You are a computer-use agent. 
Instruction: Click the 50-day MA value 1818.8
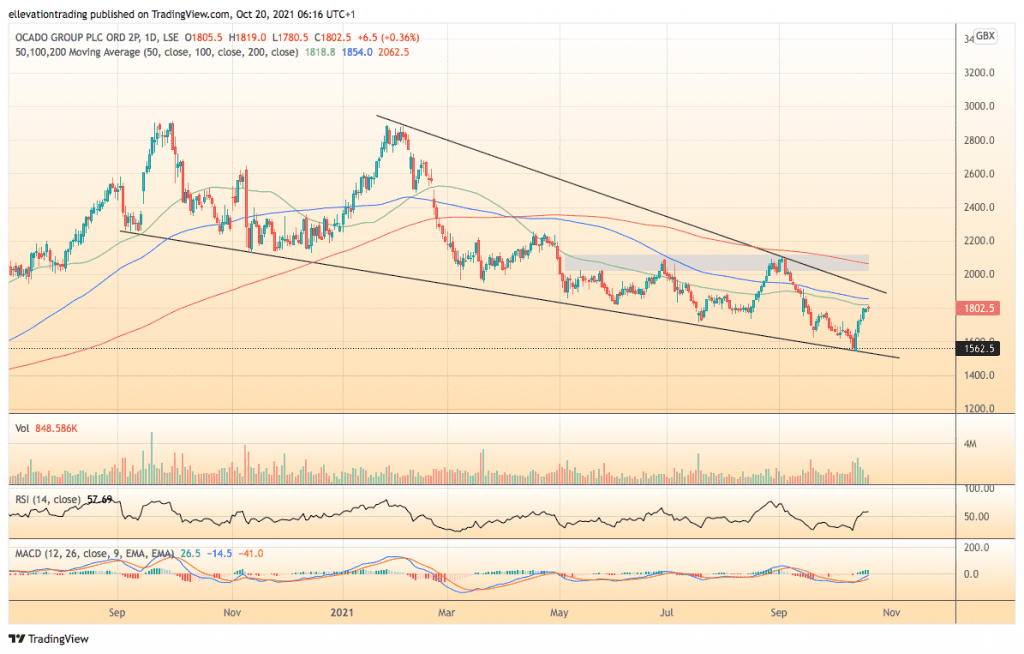coord(320,52)
